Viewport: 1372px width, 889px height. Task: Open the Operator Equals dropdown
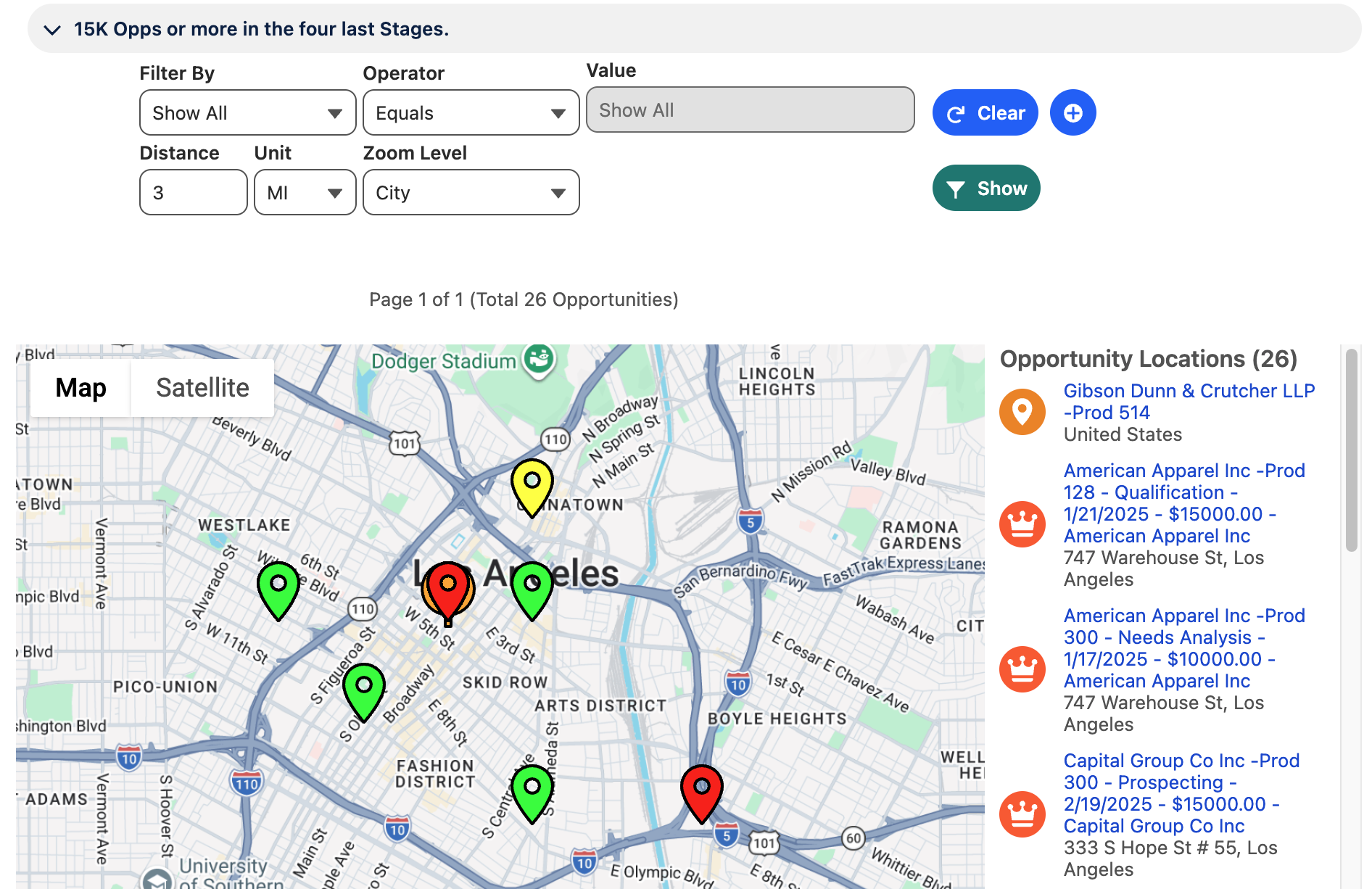click(x=471, y=113)
